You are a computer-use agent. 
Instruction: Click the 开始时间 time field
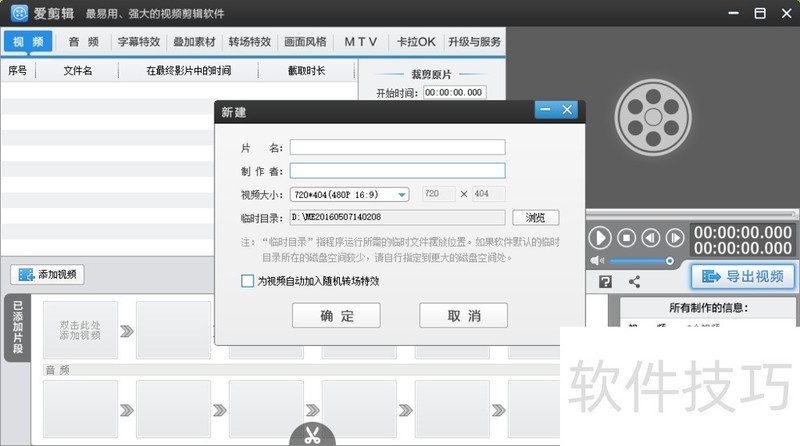[454, 92]
